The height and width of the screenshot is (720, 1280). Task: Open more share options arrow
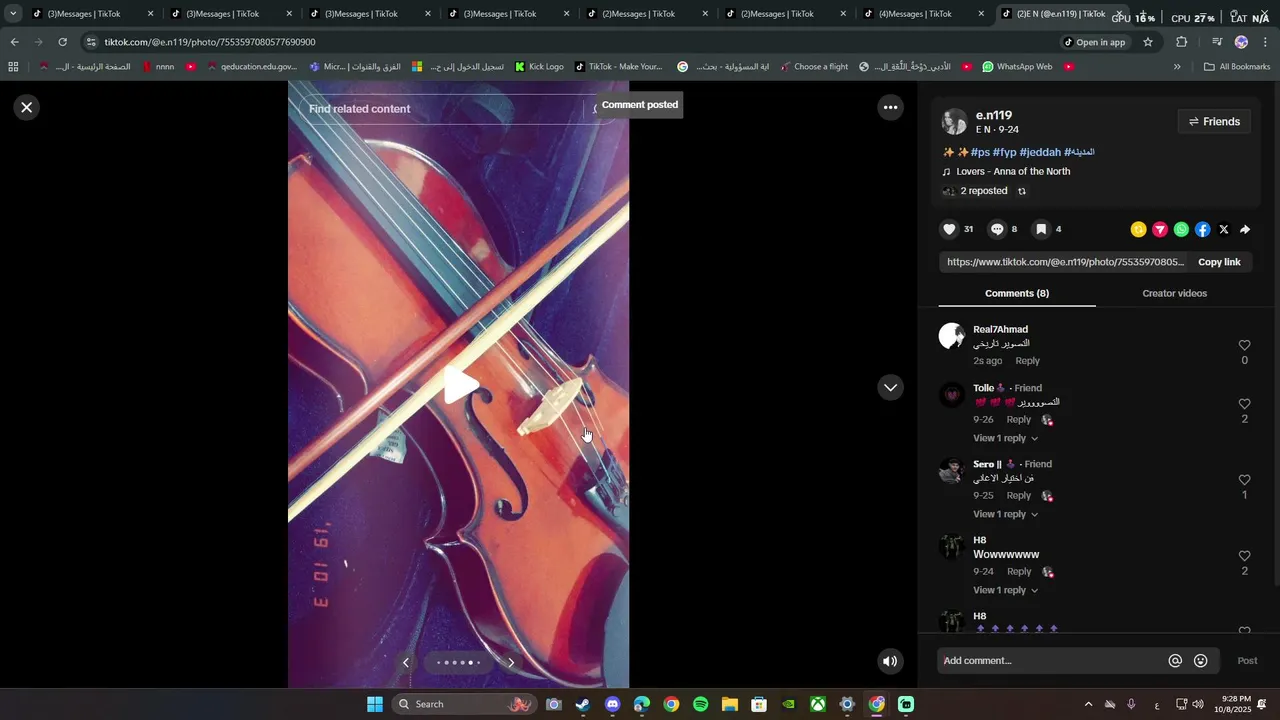[x=1245, y=230]
